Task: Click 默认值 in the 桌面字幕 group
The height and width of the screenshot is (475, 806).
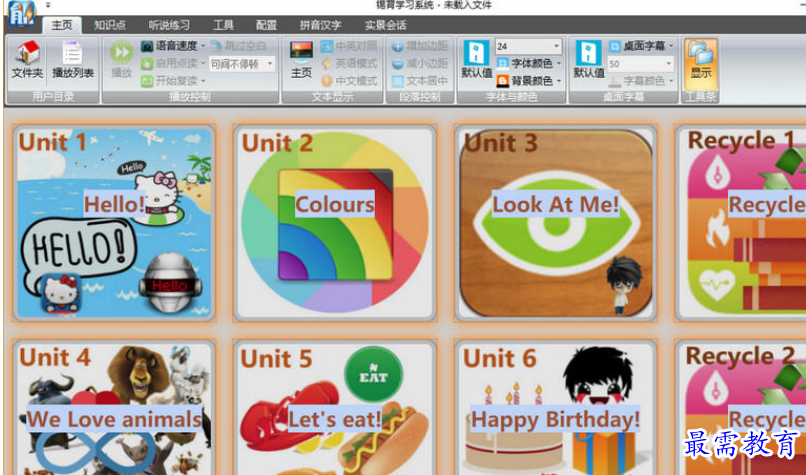Action: [589, 60]
